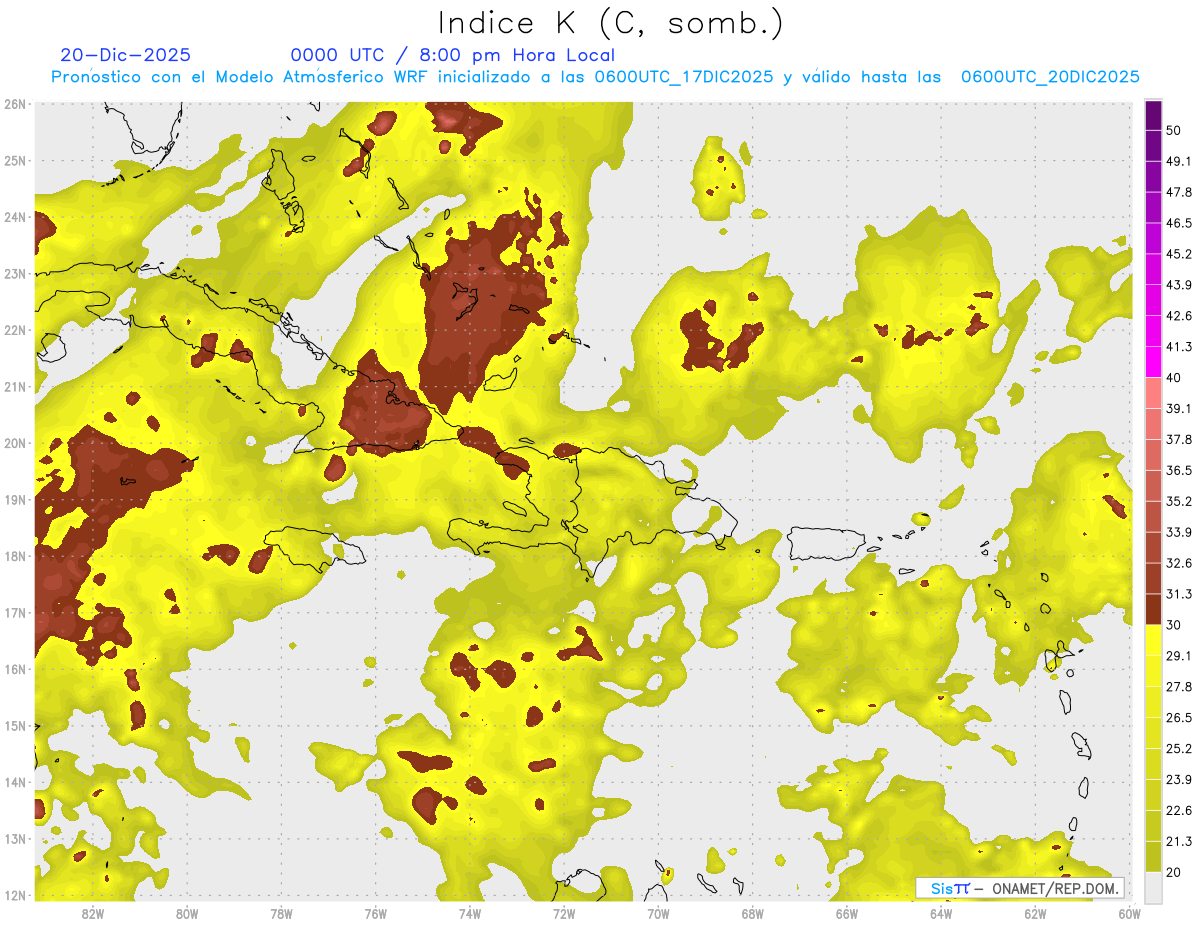Click the "36.5" color scale label
Image resolution: width=1200 pixels, height=927 pixels.
click(1179, 470)
